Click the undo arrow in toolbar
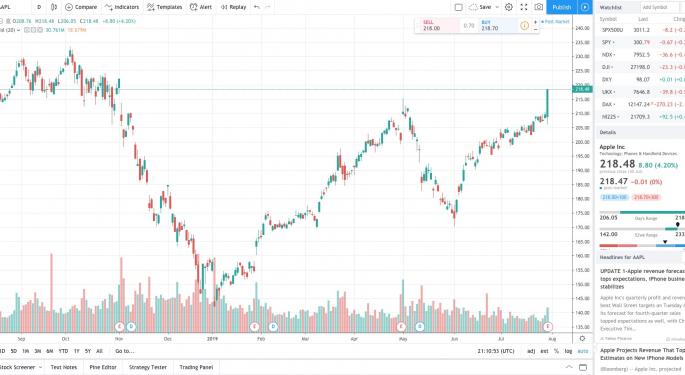Image resolution: width=685 pixels, height=375 pixels. point(256,7)
